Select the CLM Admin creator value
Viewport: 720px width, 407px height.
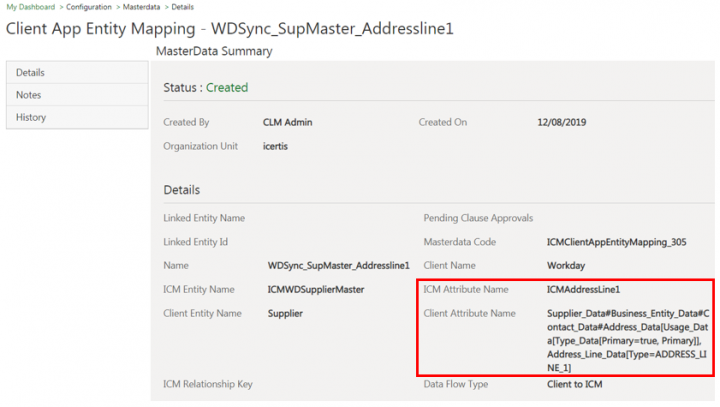[x=288, y=123]
